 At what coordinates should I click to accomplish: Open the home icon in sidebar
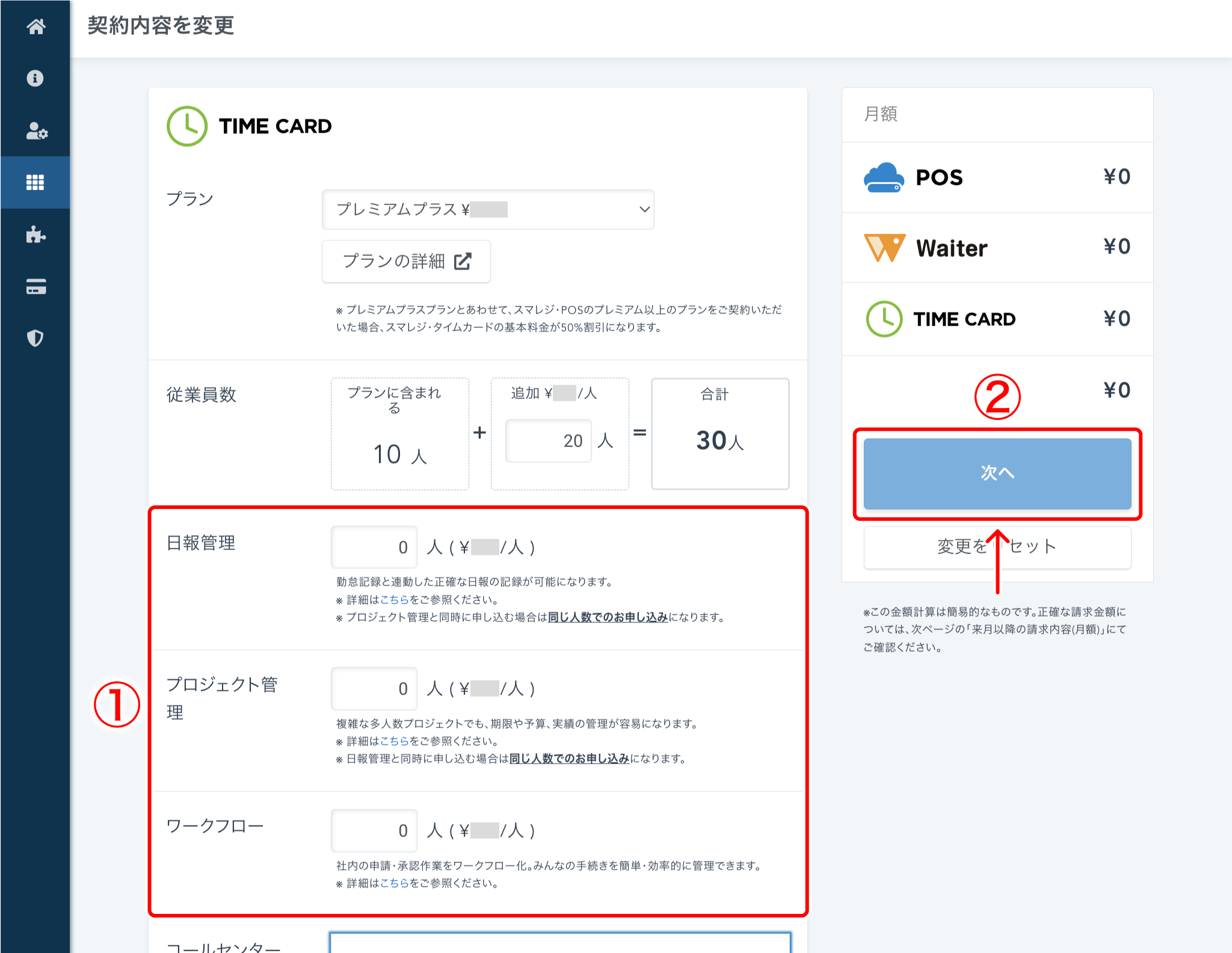click(x=35, y=26)
